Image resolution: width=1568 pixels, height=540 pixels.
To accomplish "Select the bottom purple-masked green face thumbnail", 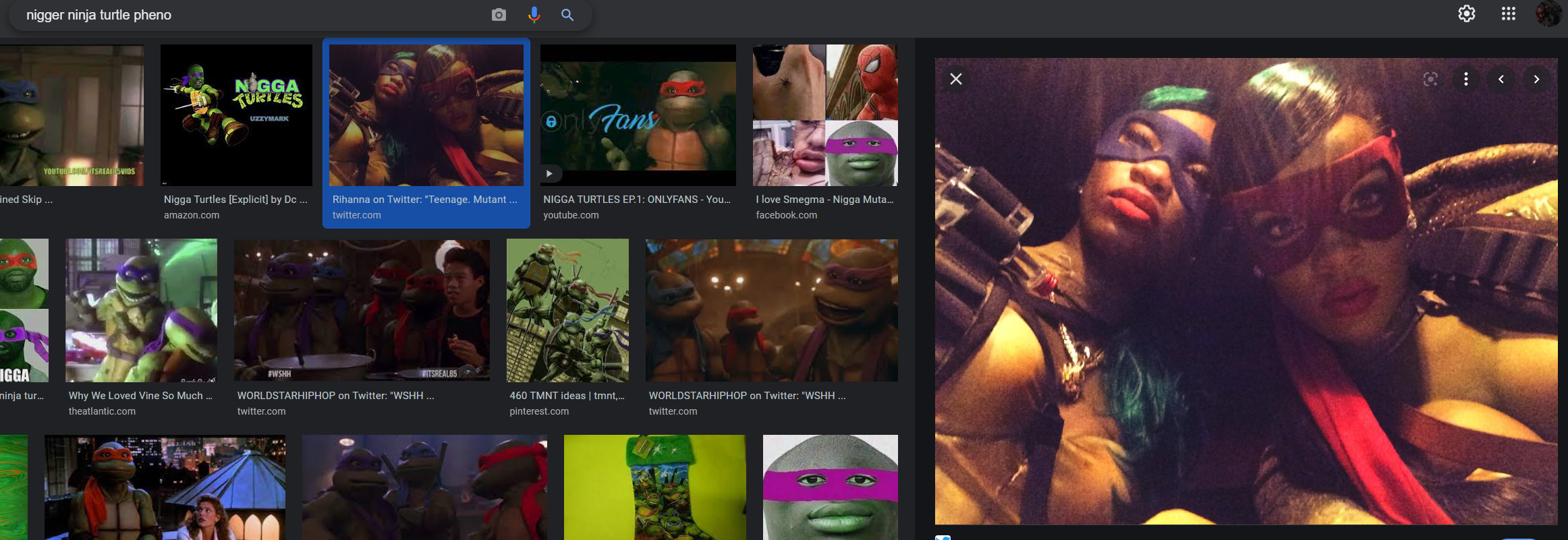I will coord(830,487).
